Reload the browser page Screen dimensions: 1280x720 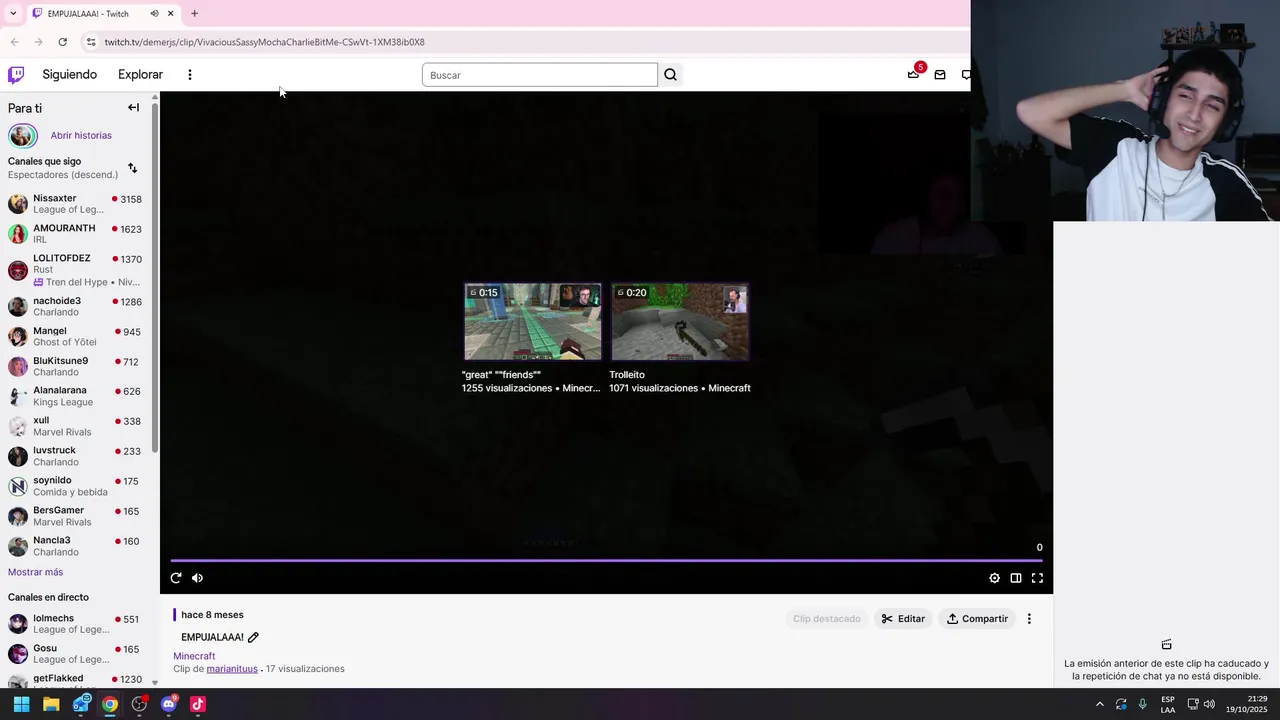point(62,42)
